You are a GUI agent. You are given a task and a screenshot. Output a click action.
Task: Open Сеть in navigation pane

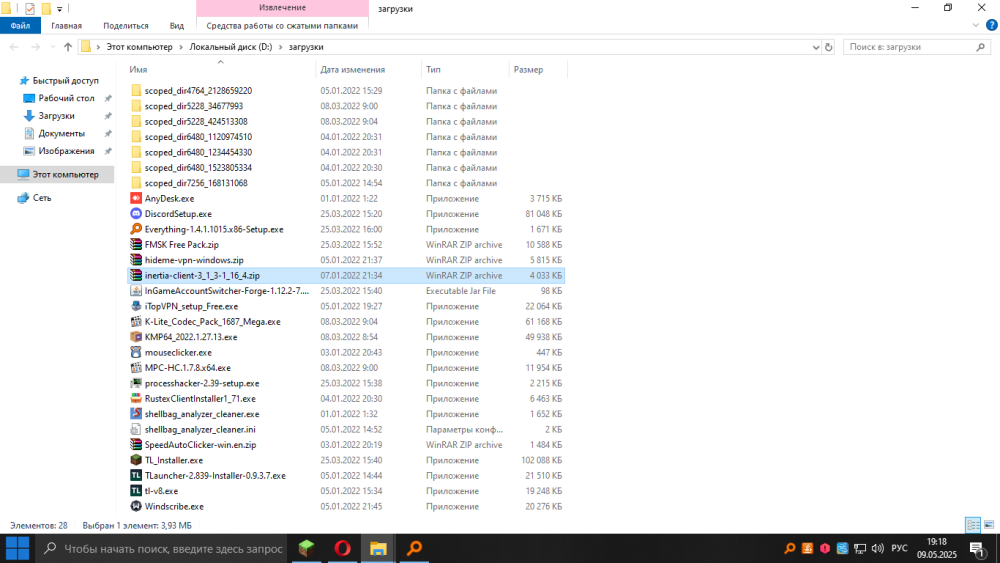tap(41, 198)
